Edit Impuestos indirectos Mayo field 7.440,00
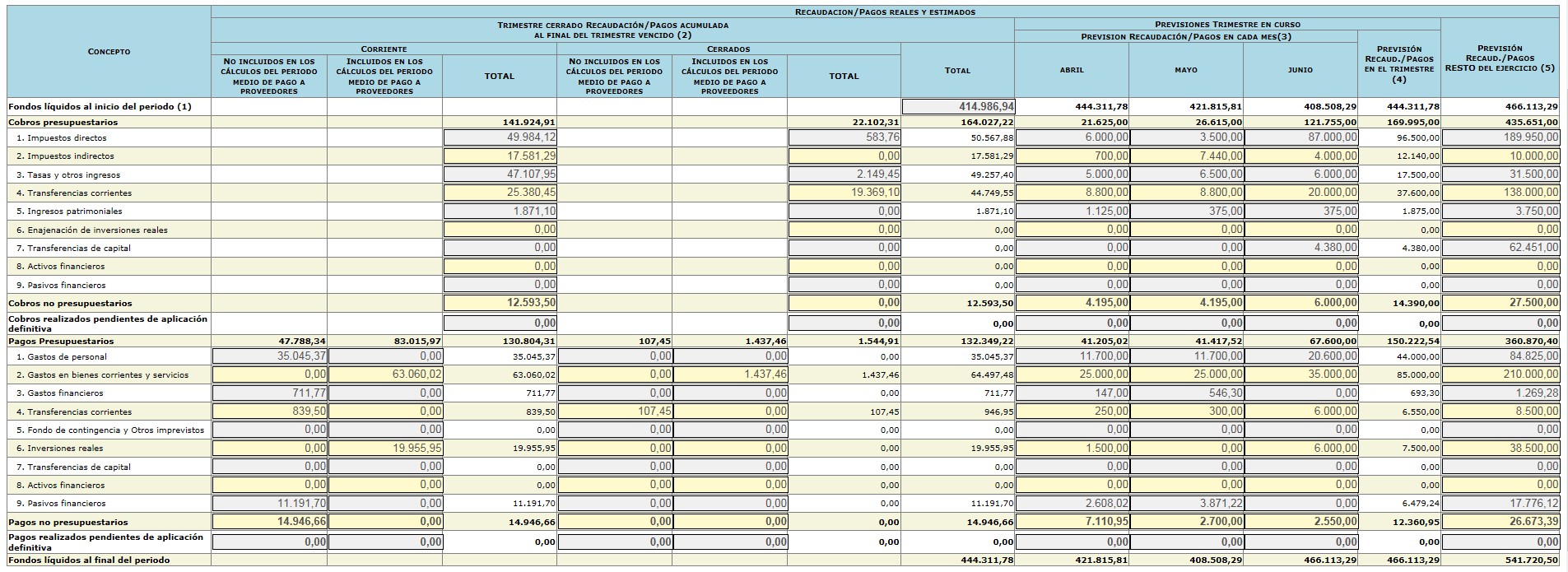 tap(1187, 156)
